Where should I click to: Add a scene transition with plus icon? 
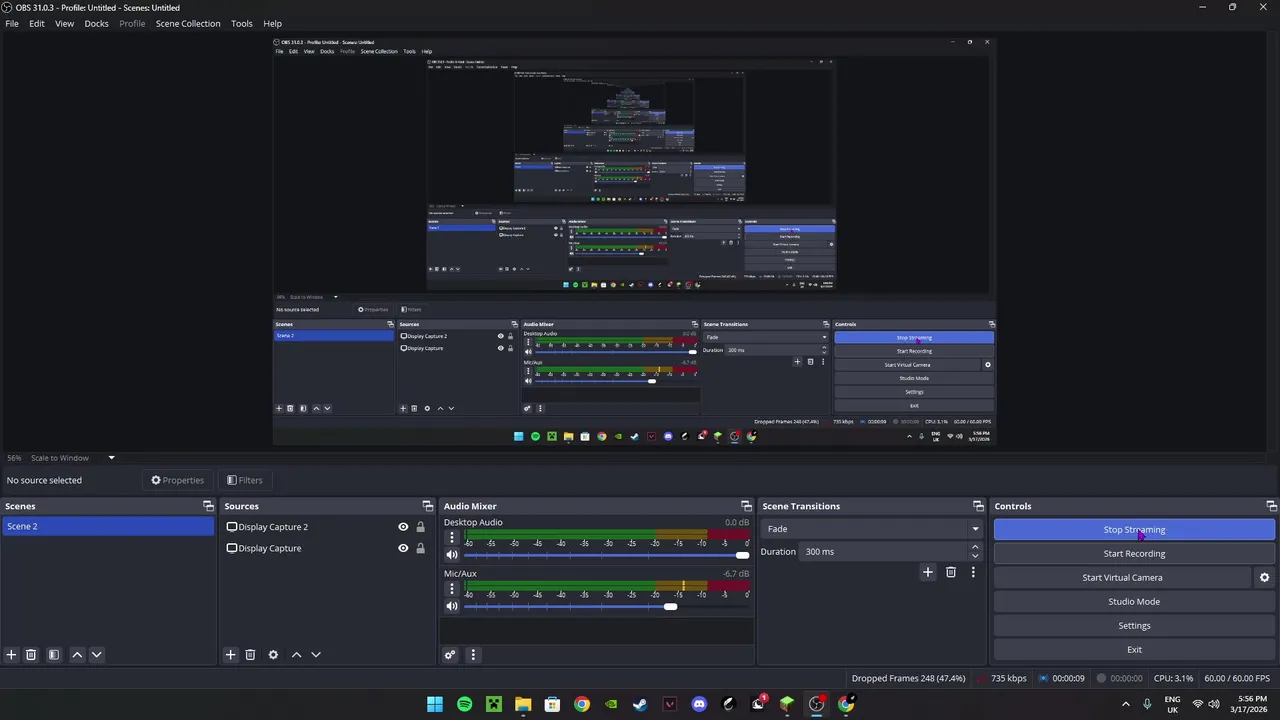coord(928,572)
